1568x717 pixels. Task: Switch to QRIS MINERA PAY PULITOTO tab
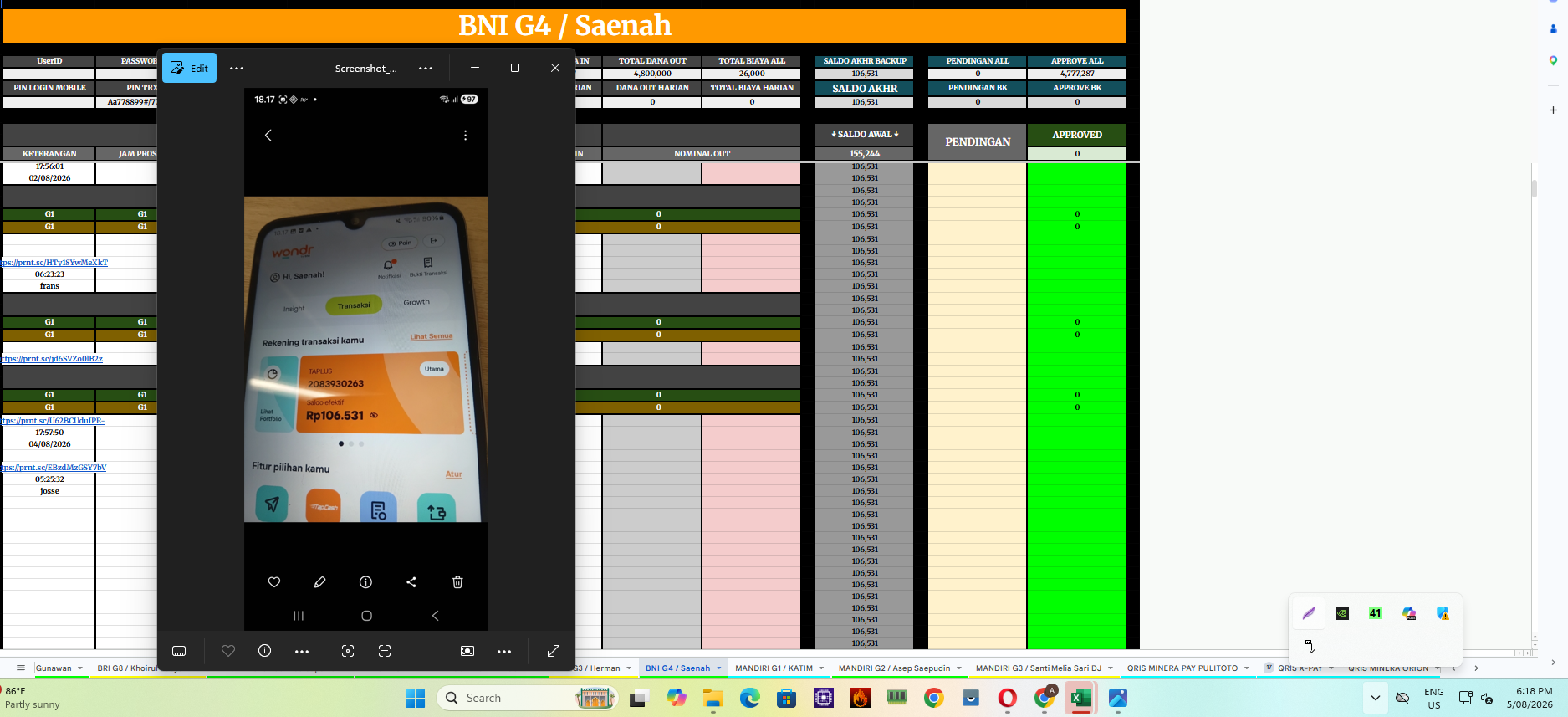click(1182, 668)
